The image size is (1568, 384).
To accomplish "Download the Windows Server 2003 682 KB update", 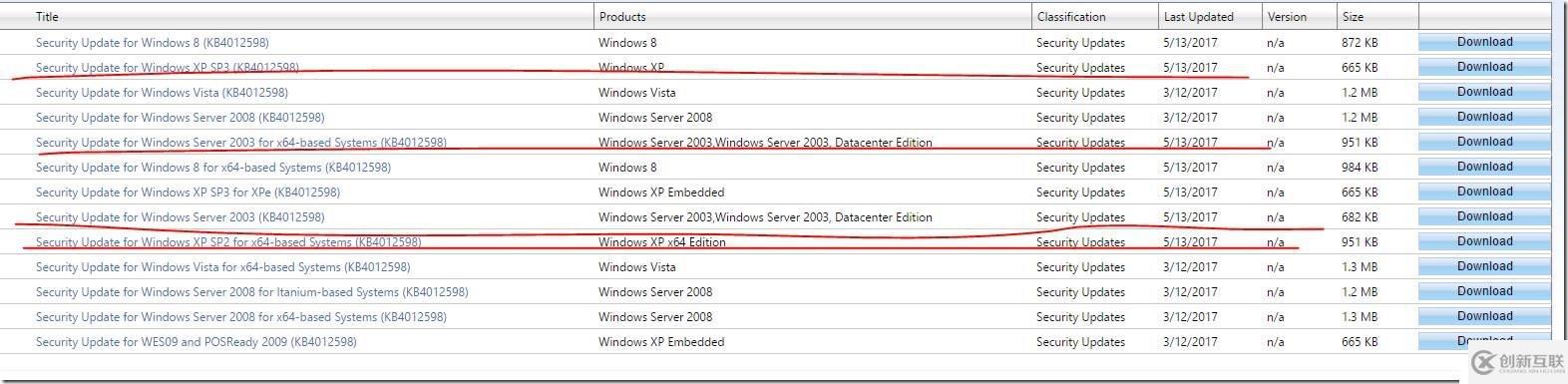I will pyautogui.click(x=1484, y=216).
